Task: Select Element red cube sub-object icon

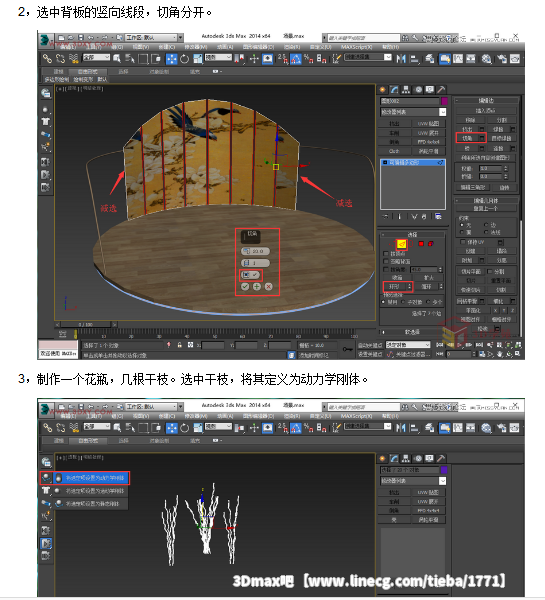Action: pos(431,244)
